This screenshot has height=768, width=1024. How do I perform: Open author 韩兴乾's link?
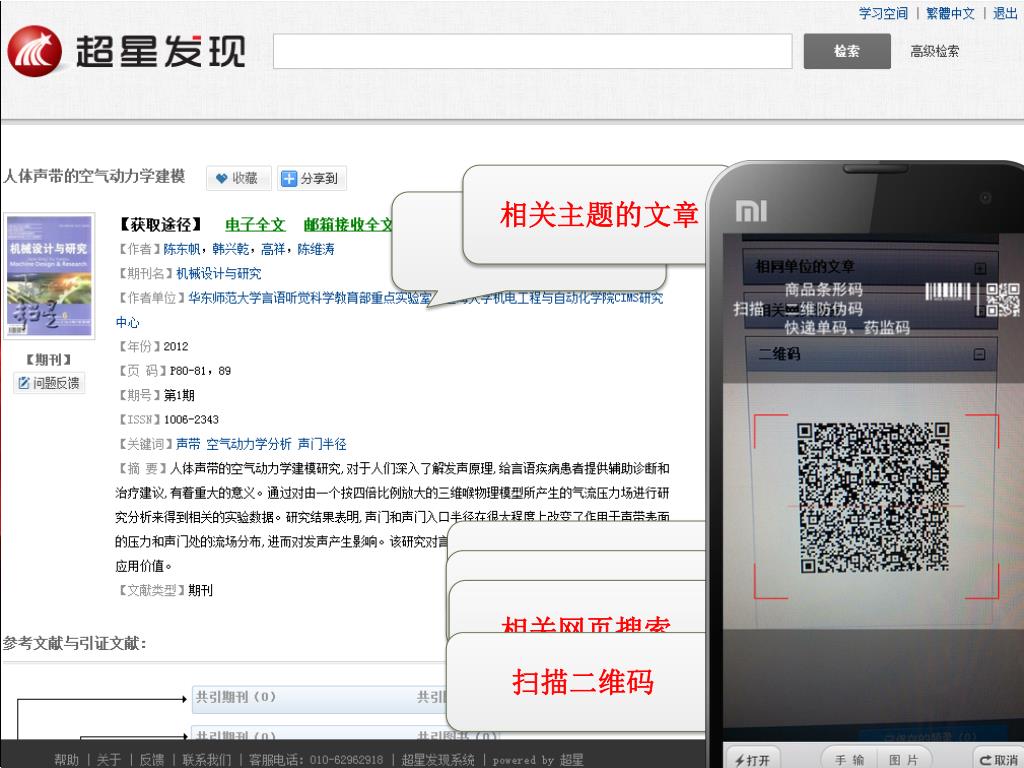231,249
